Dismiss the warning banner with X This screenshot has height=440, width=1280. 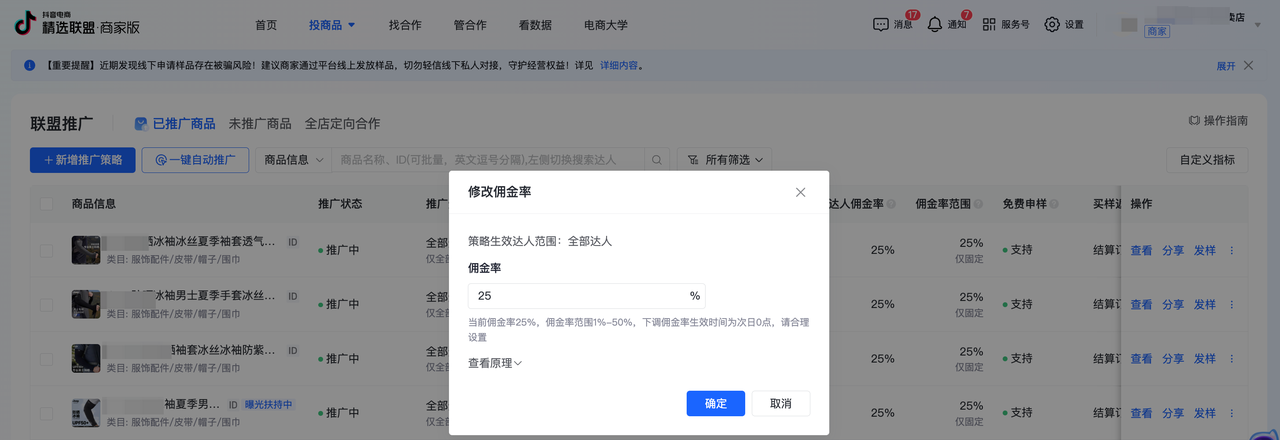pos(1248,66)
